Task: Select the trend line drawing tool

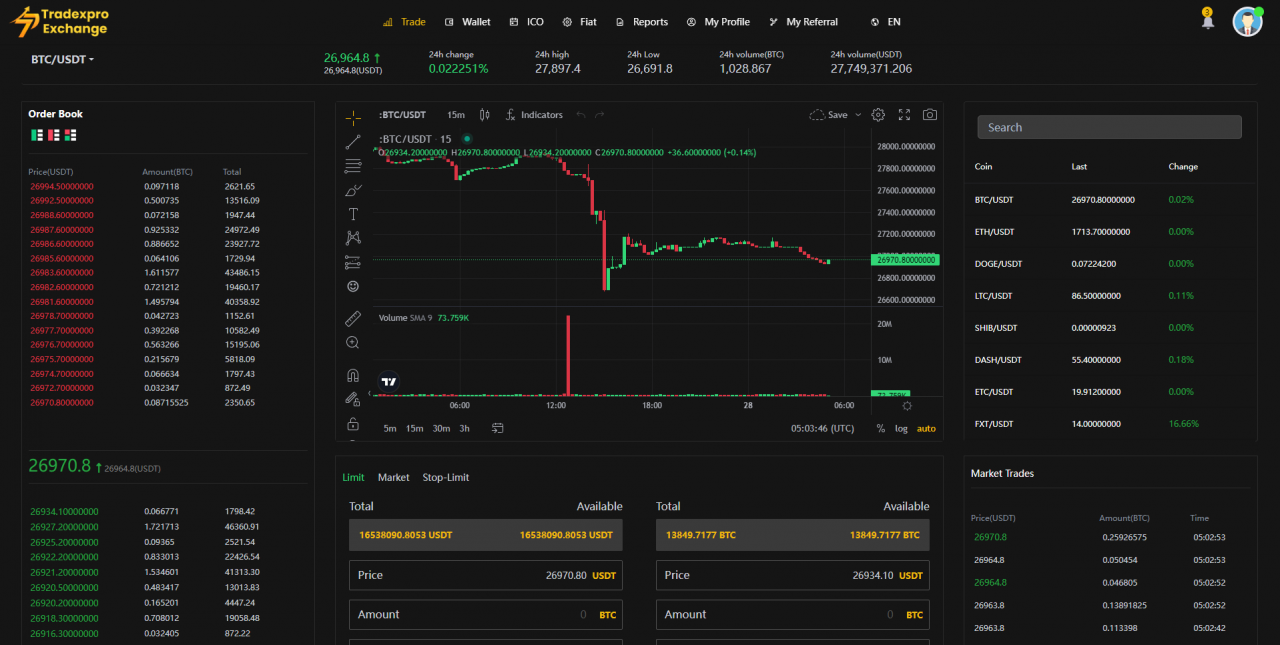Action: tap(353, 142)
